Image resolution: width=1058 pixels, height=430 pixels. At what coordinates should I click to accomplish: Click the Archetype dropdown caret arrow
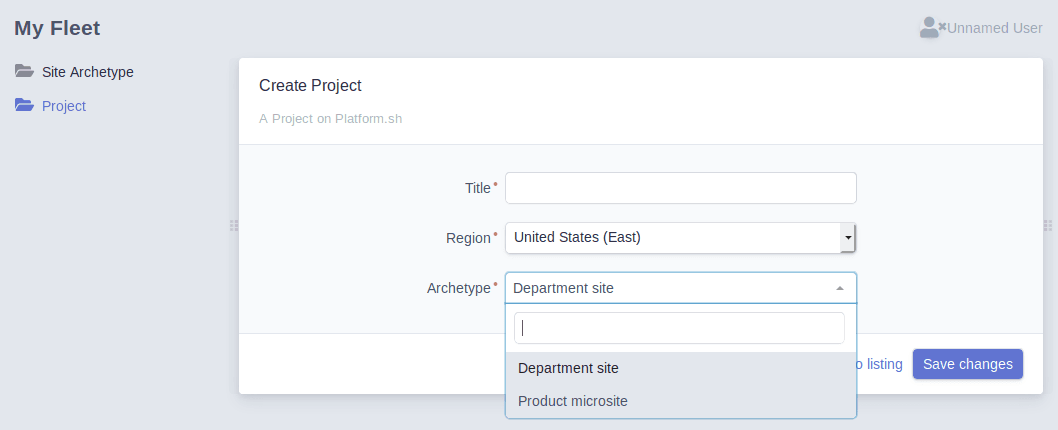pos(840,289)
